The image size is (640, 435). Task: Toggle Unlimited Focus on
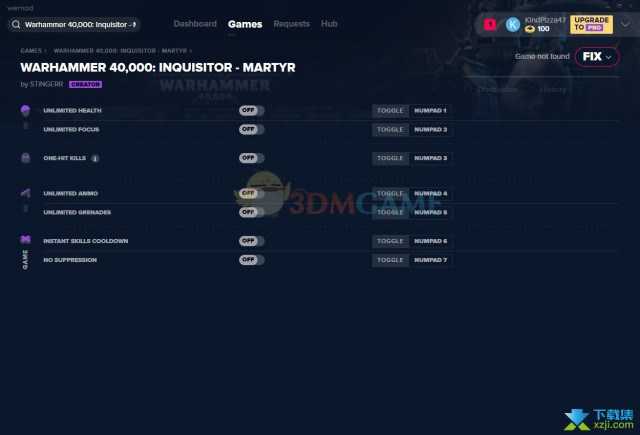(252, 129)
